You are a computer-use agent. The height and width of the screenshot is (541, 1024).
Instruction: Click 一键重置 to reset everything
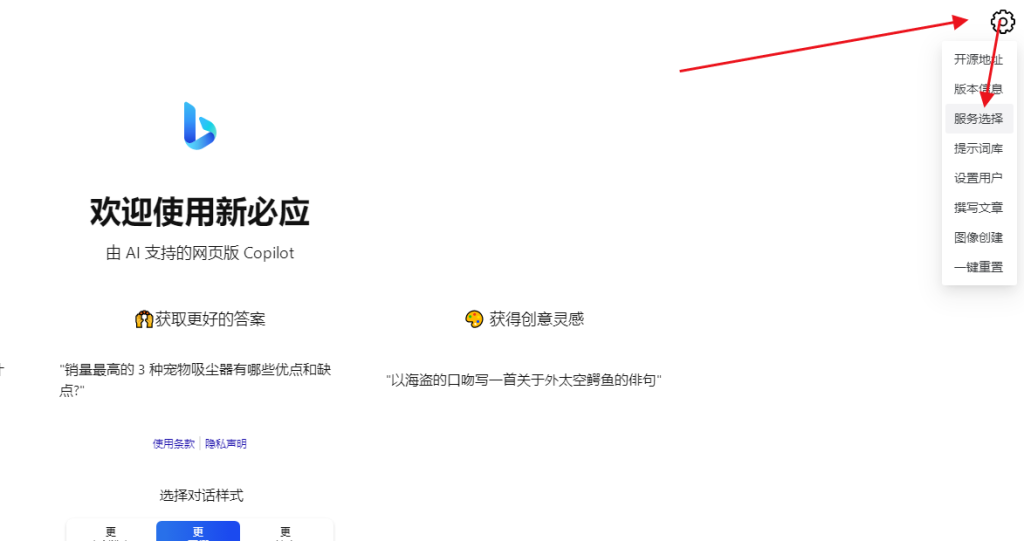pyautogui.click(x=979, y=267)
